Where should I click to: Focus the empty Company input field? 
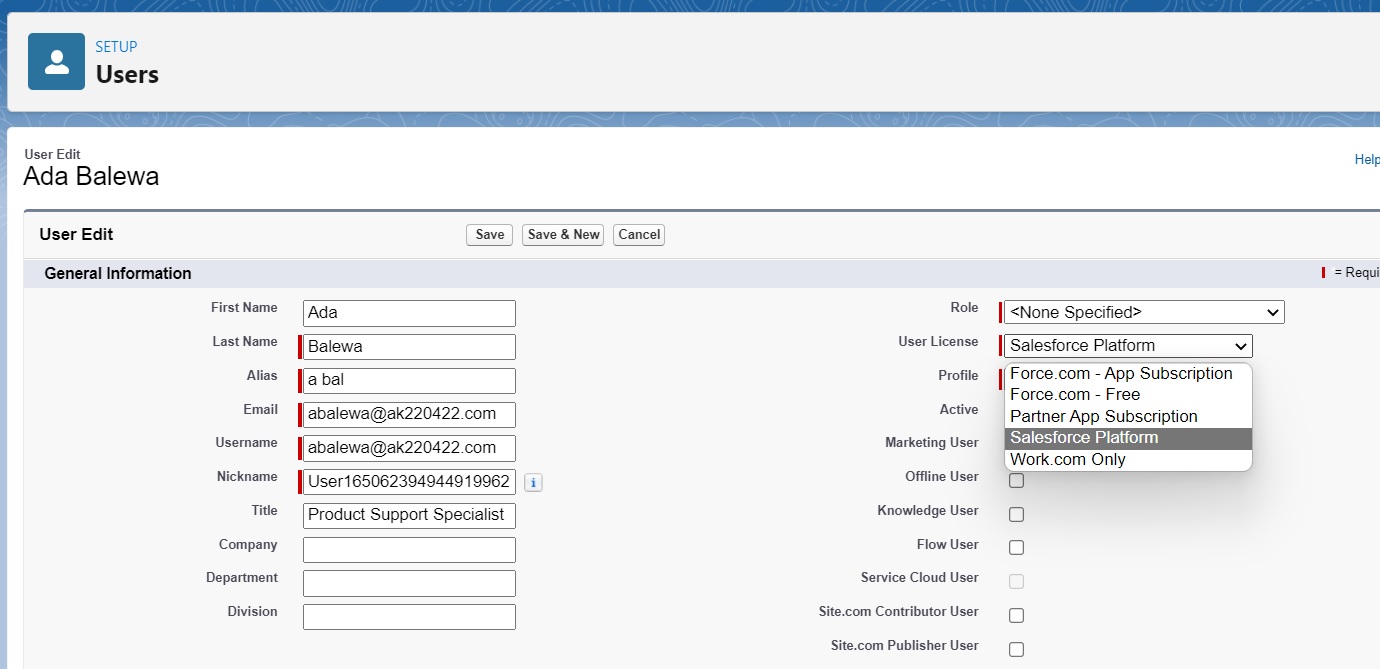click(409, 550)
